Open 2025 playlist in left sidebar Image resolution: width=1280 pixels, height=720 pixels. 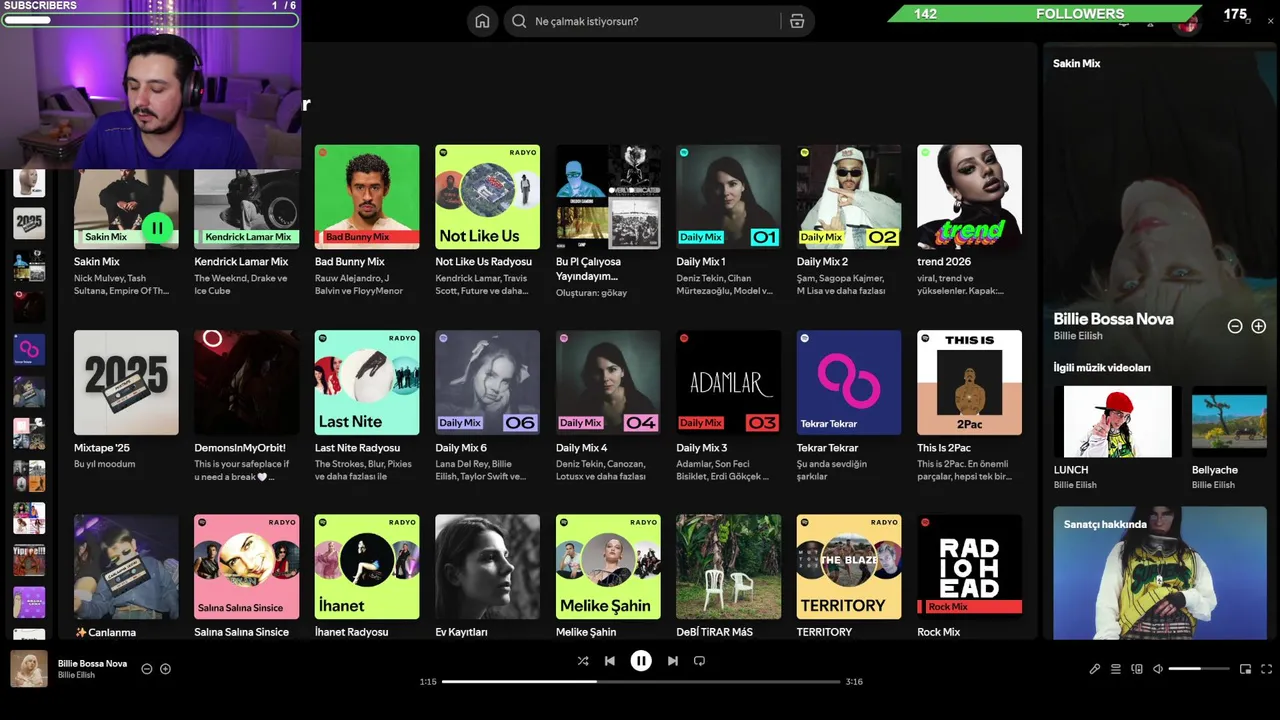pos(29,223)
